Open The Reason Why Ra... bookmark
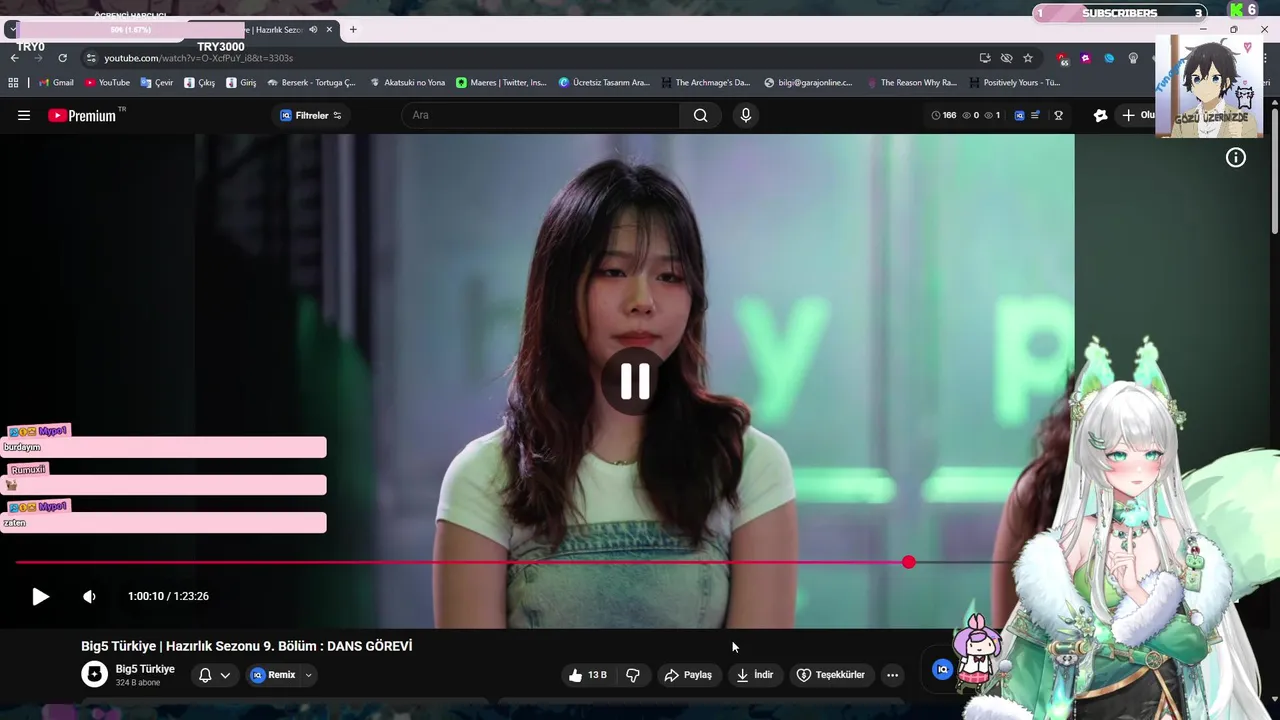This screenshot has width=1280, height=720. point(911,83)
